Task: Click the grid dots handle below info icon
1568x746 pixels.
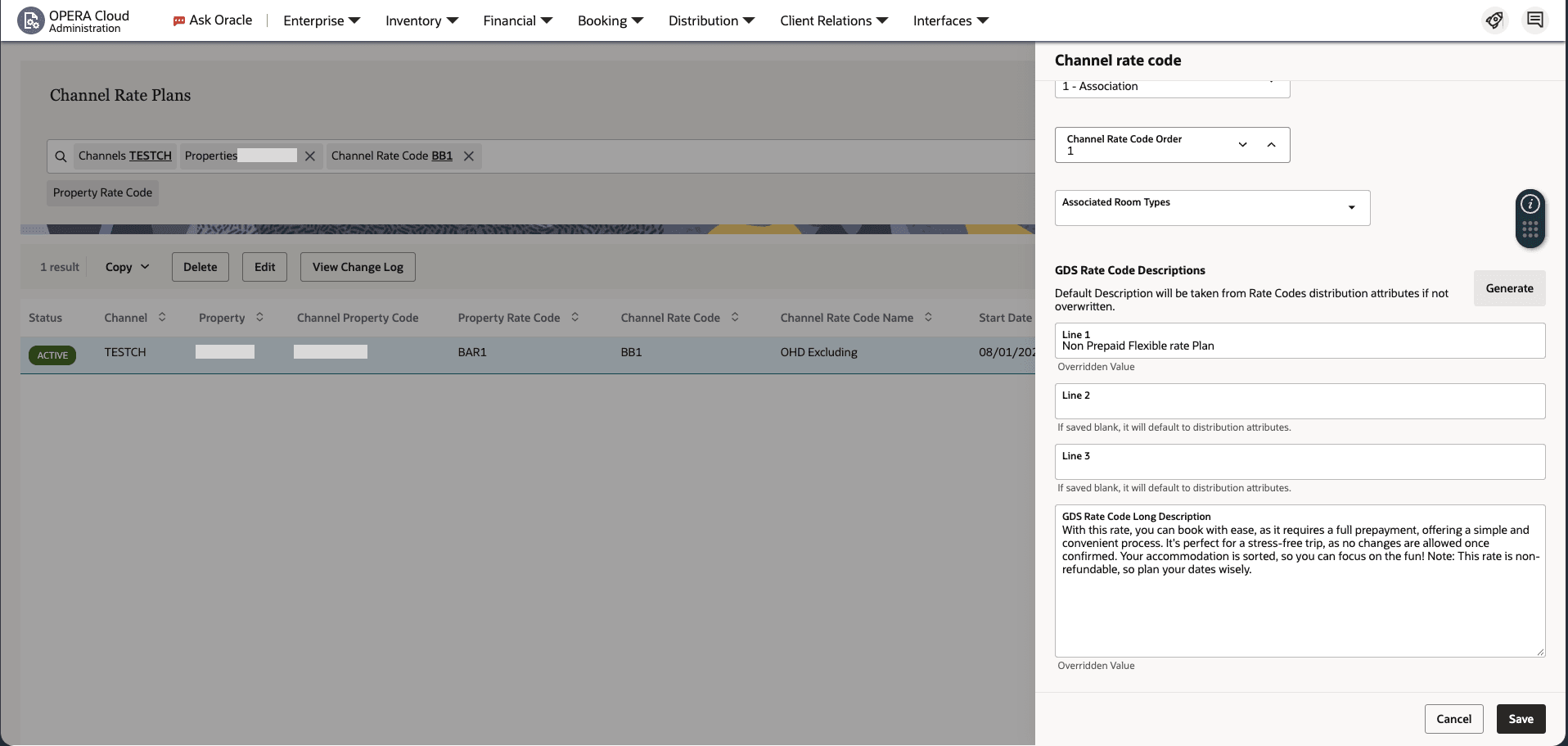Action: coord(1530,230)
